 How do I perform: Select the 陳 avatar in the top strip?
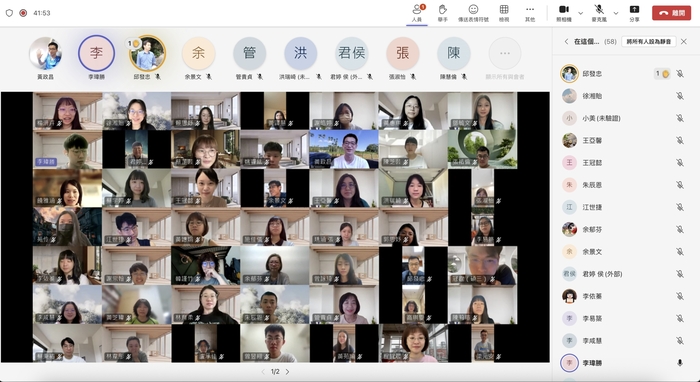pos(454,54)
